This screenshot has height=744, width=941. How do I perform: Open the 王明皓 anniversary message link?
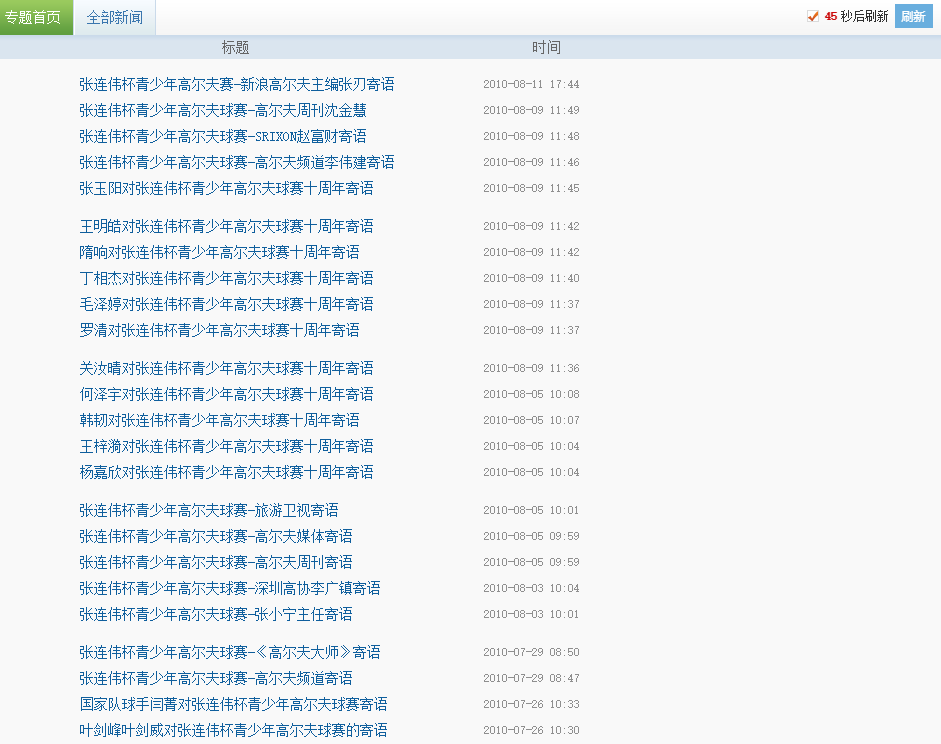(x=226, y=226)
